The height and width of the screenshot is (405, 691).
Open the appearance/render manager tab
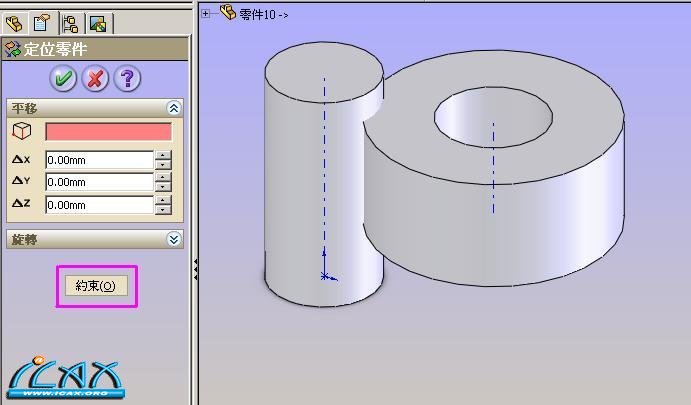98,23
